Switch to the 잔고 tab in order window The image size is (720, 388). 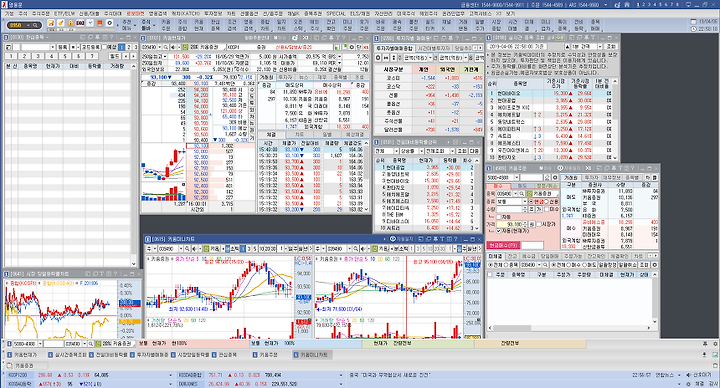(x=512, y=256)
